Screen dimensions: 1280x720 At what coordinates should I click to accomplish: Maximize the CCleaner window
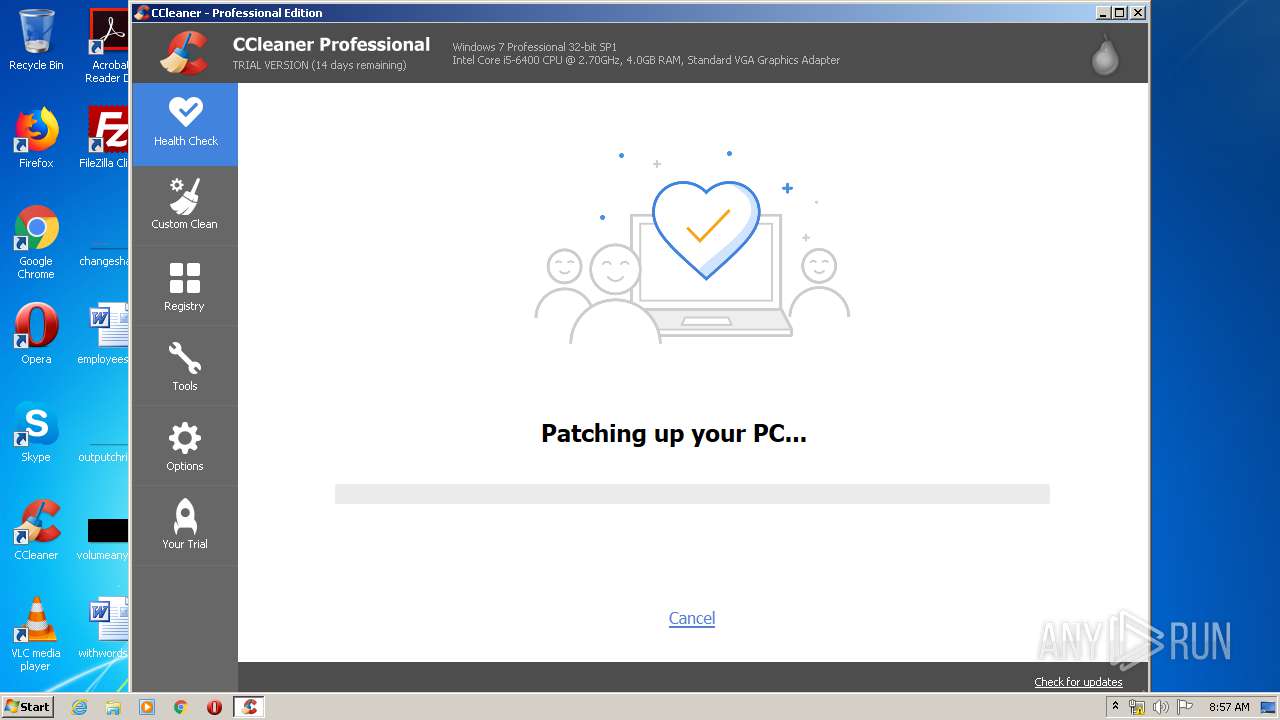1120,13
